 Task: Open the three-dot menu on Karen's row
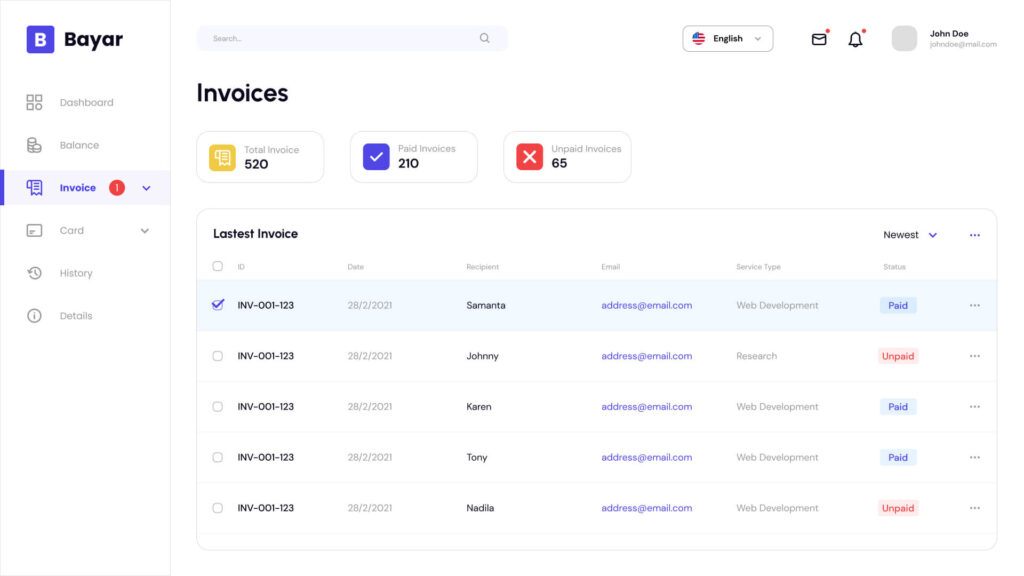(x=975, y=406)
